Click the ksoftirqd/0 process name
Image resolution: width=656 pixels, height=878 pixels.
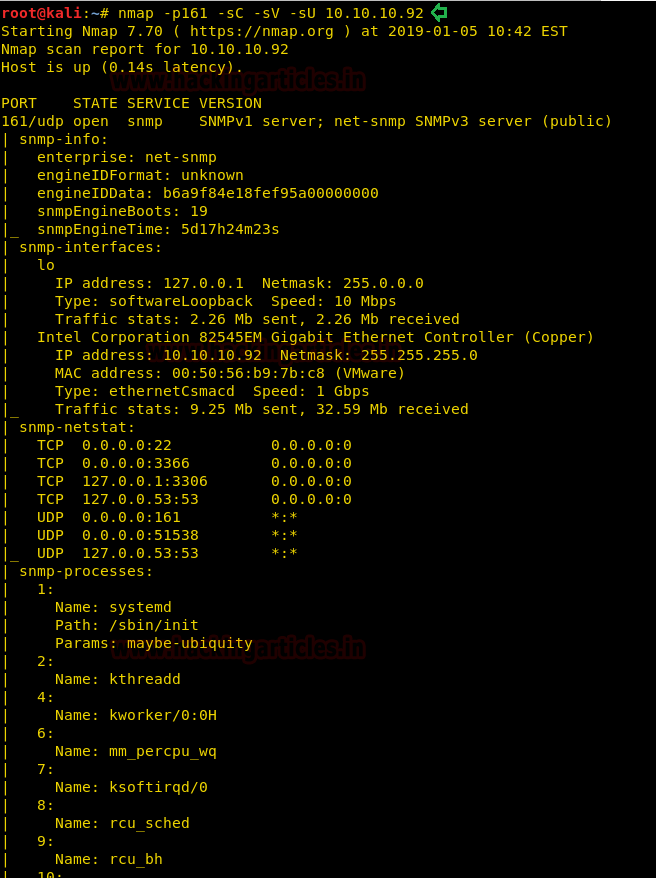pos(158,787)
